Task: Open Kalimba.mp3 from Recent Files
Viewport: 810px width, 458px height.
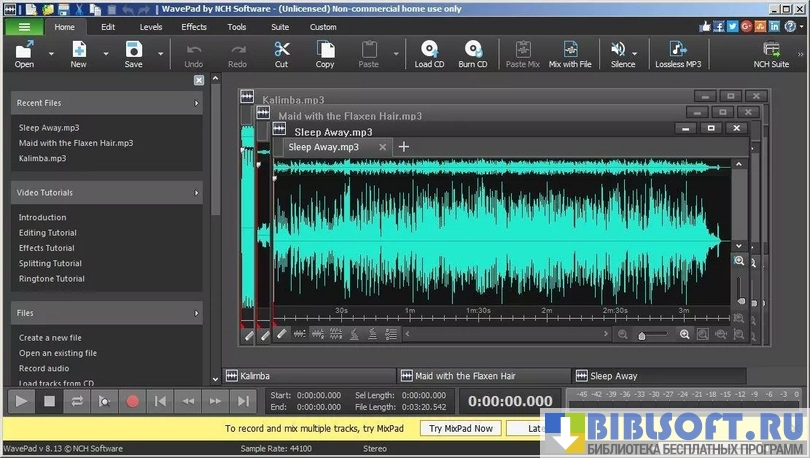Action: tap(42, 158)
